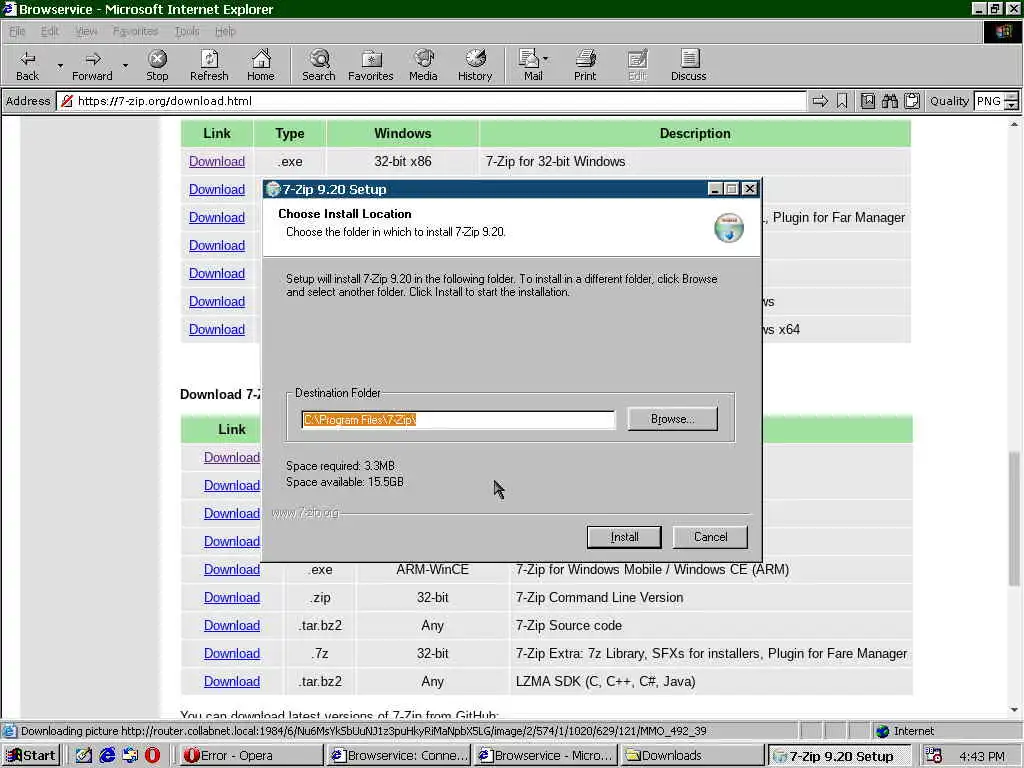The height and width of the screenshot is (768, 1024).
Task: Click the binoculars find icon
Action: pos(889,101)
